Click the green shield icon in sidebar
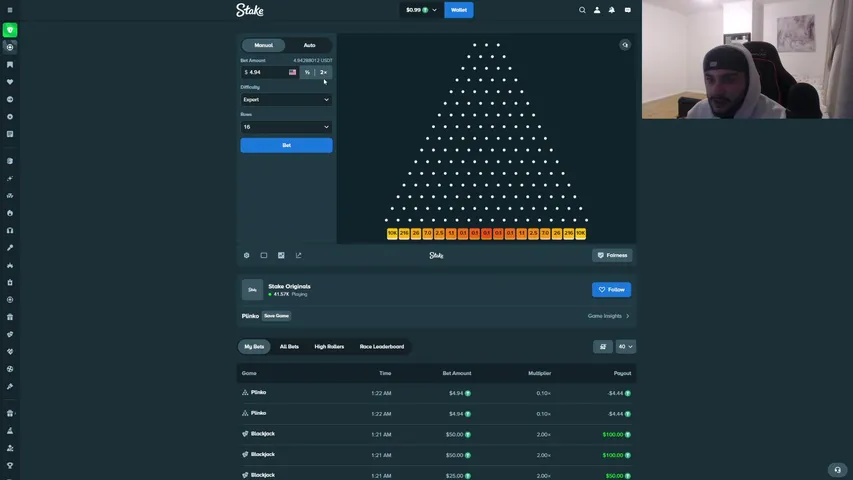This screenshot has width=853, height=480. click(10, 30)
